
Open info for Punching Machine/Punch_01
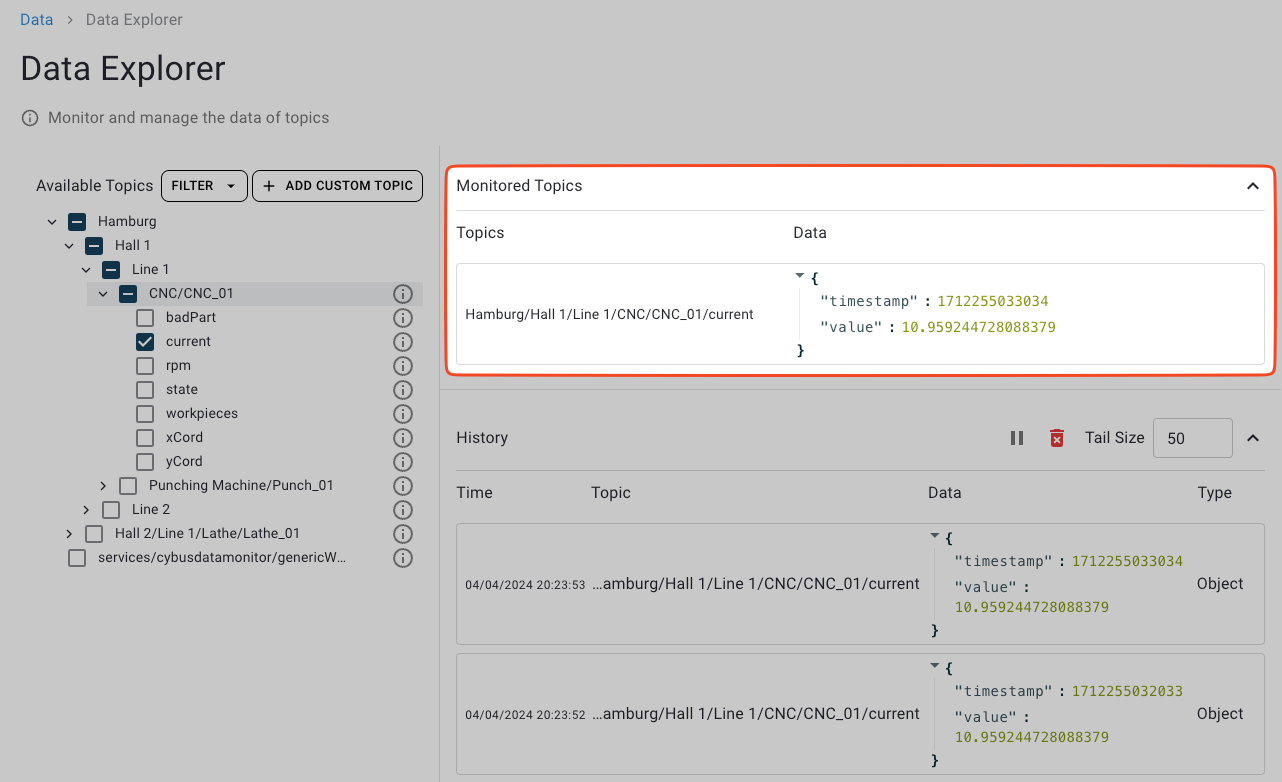(403, 486)
